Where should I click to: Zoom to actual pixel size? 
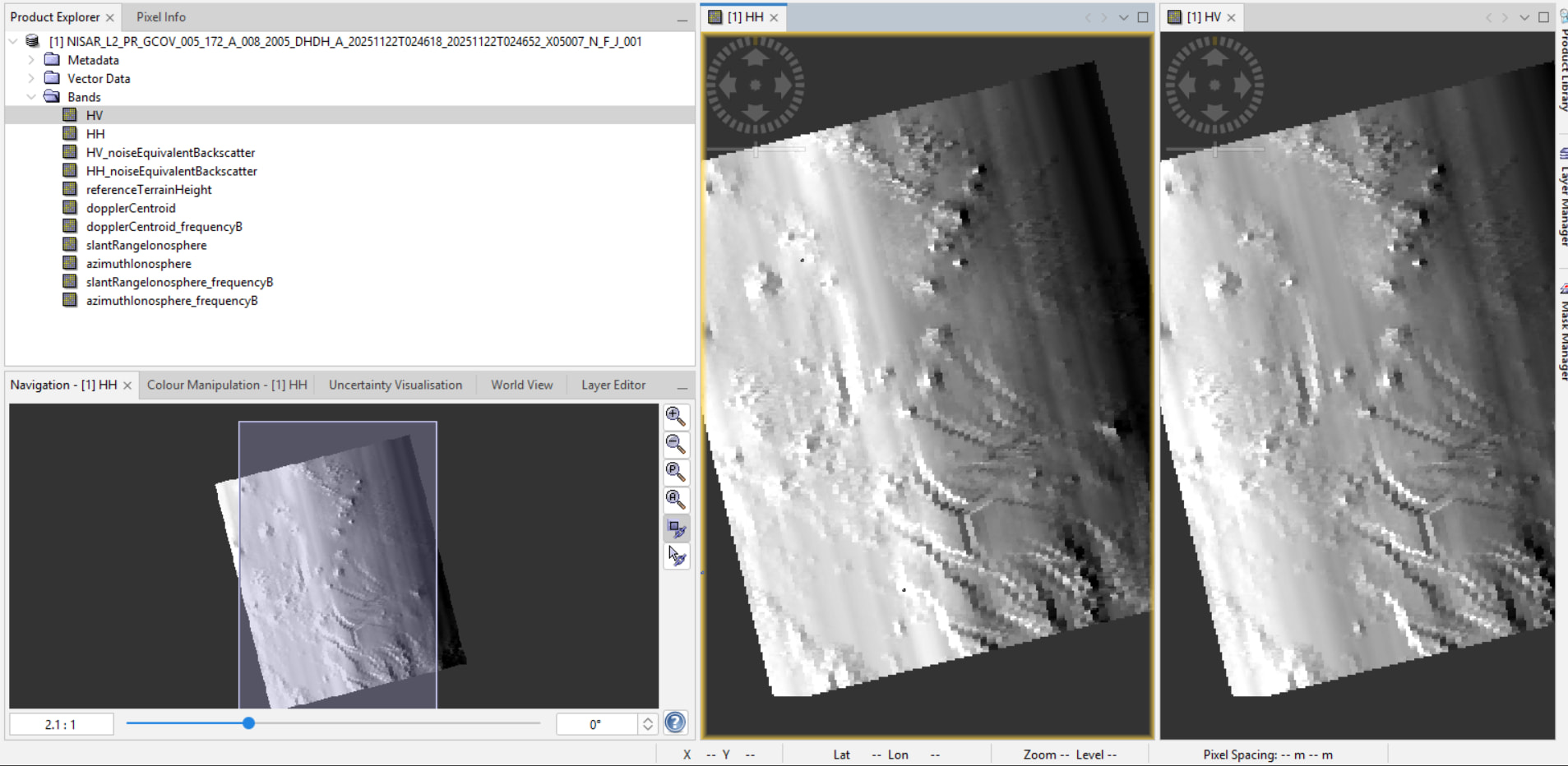coord(675,472)
